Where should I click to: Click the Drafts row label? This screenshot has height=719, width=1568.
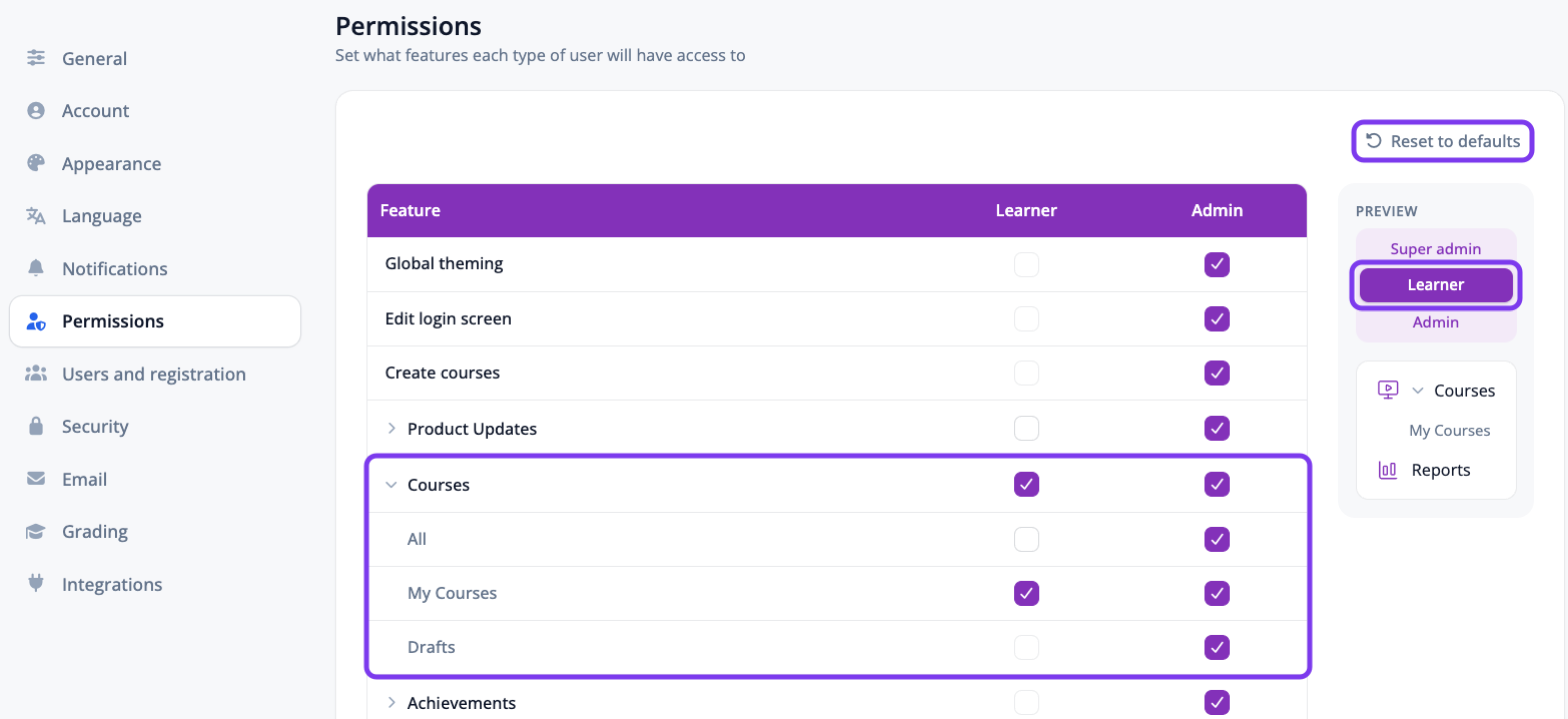click(431, 647)
